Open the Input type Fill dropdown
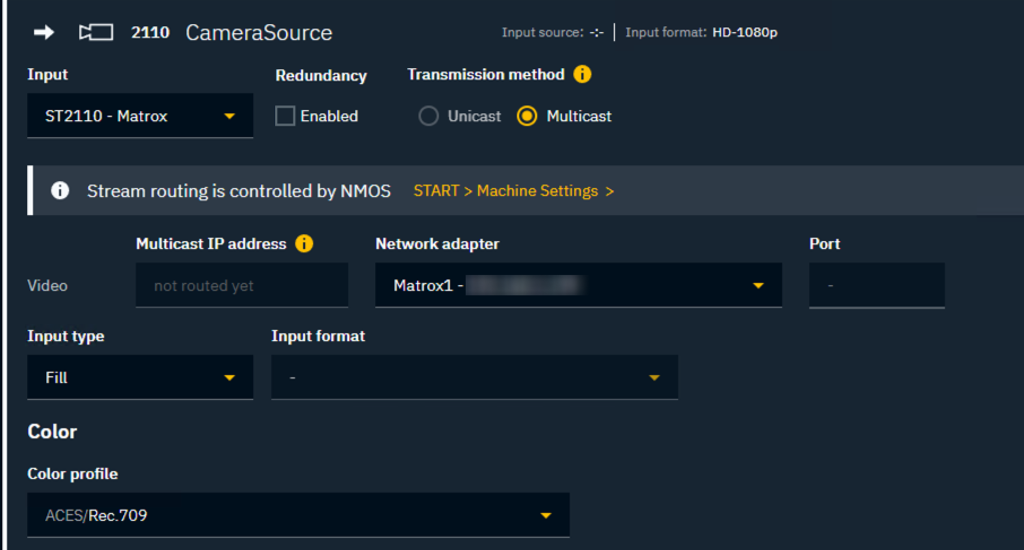 pyautogui.click(x=140, y=378)
